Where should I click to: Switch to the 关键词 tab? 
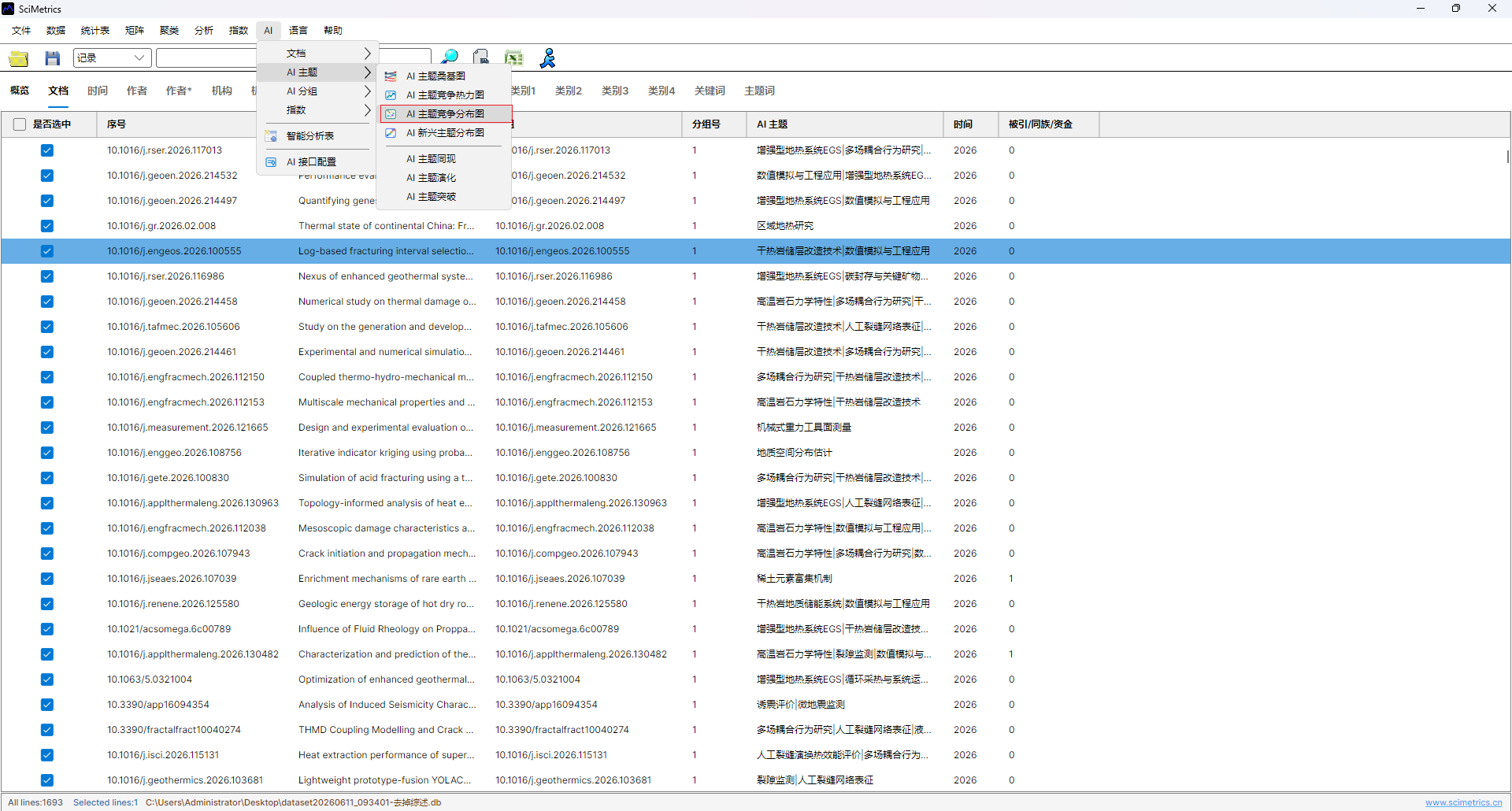click(710, 91)
